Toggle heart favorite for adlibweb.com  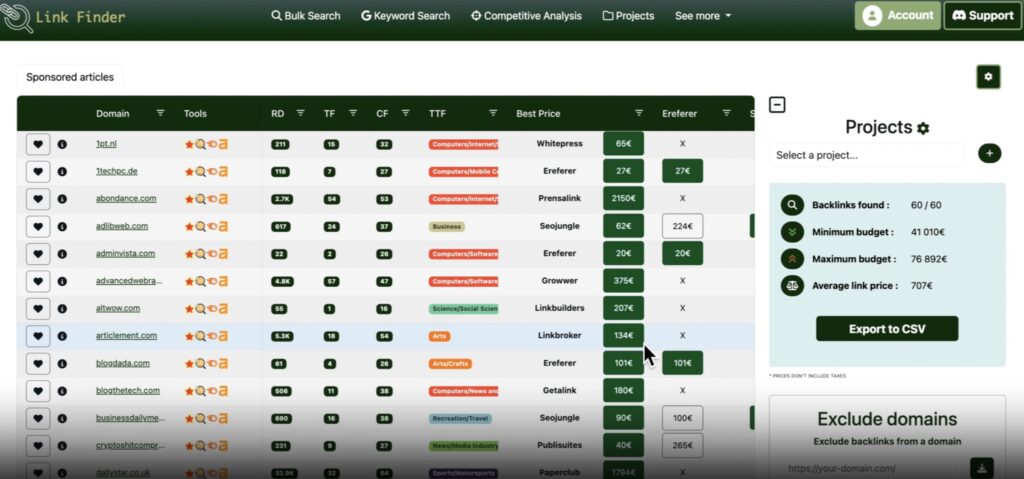[38, 226]
